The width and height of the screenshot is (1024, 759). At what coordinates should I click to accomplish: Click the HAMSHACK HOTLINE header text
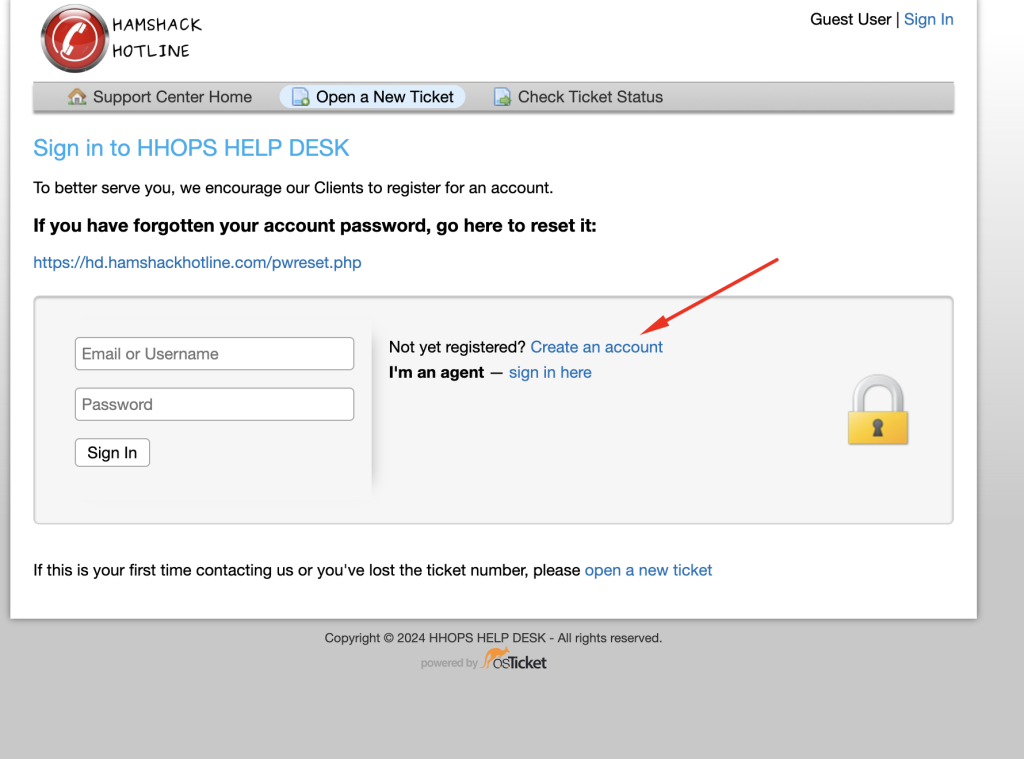pyautogui.click(x=156, y=37)
